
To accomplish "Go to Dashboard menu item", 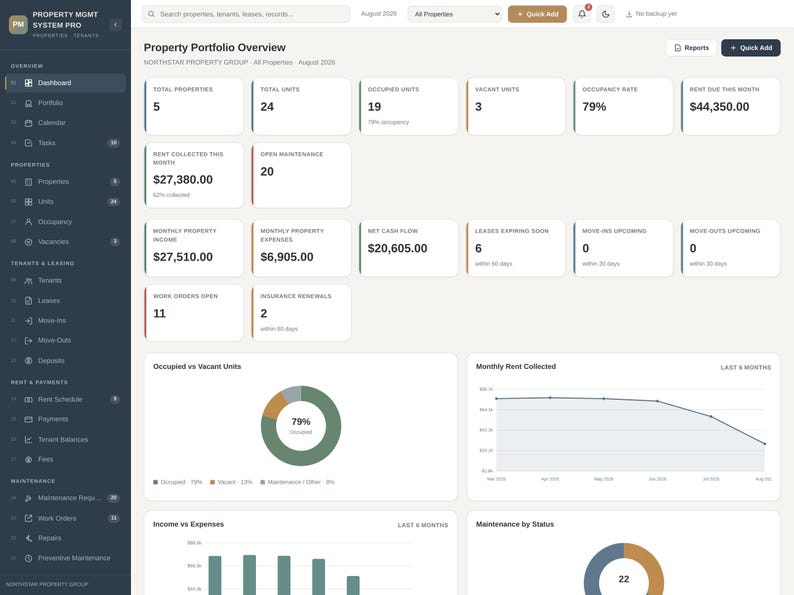I will (x=65, y=83).
